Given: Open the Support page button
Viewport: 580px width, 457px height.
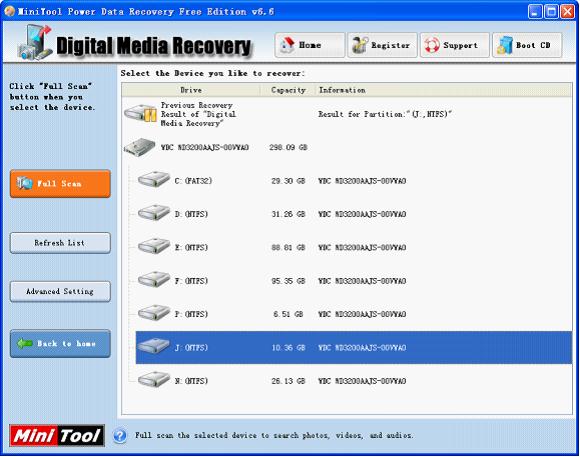Looking at the screenshot, I should click(455, 45).
